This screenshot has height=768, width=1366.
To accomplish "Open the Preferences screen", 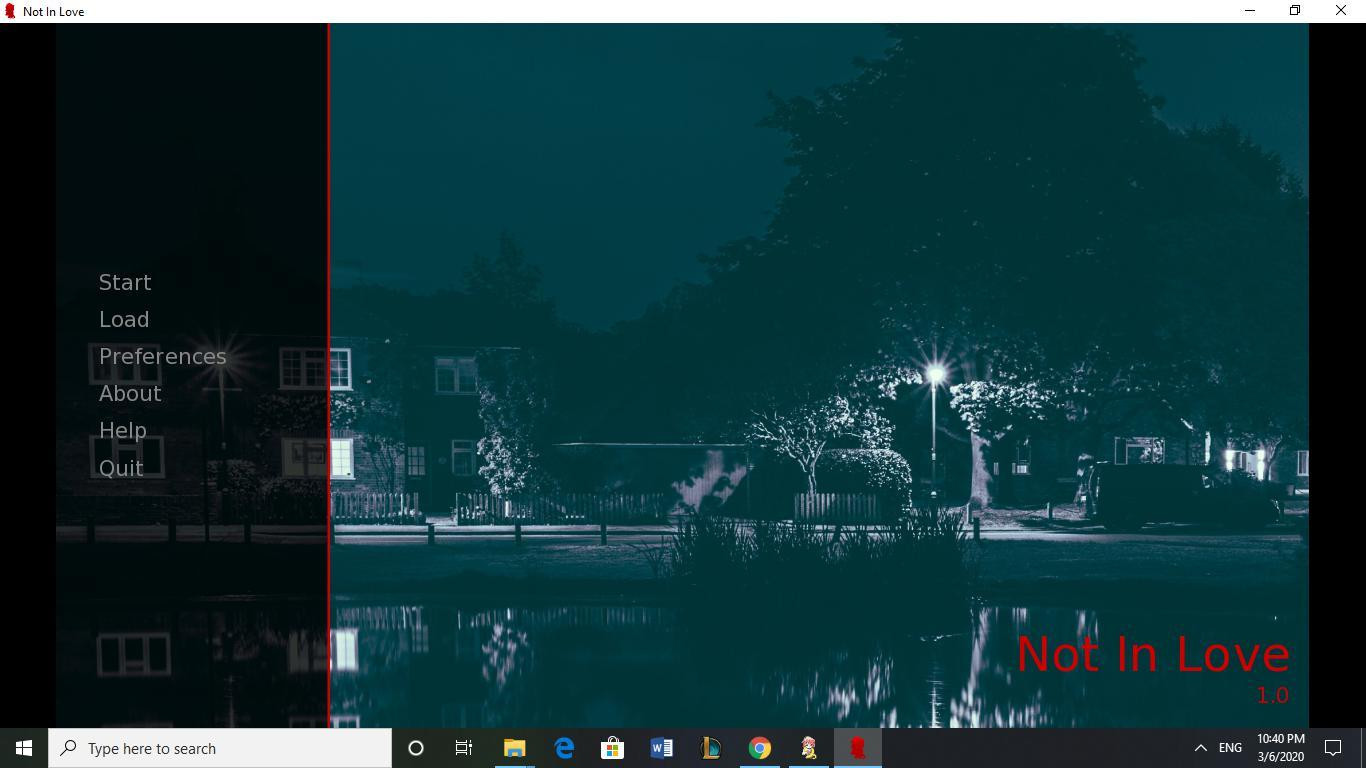I will click(162, 357).
